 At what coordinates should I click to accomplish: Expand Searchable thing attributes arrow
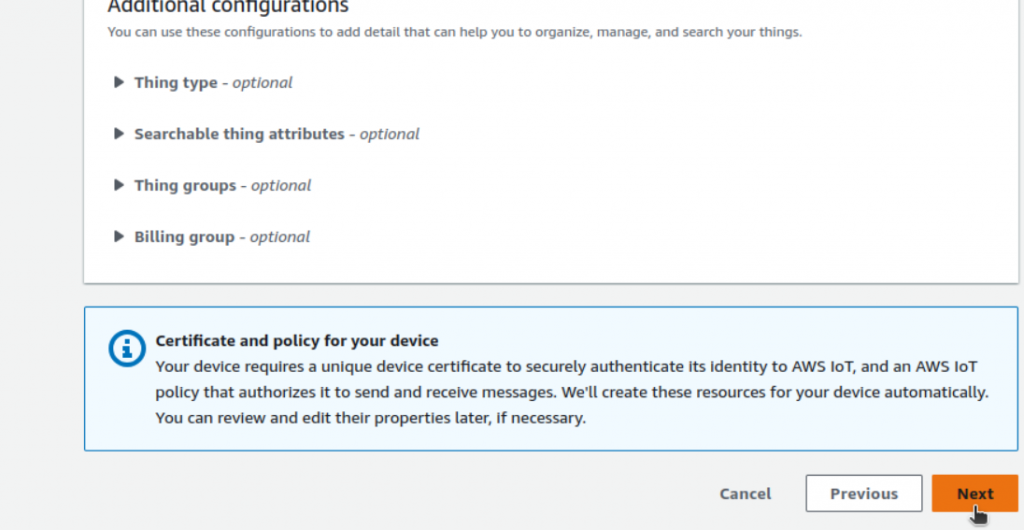119,134
